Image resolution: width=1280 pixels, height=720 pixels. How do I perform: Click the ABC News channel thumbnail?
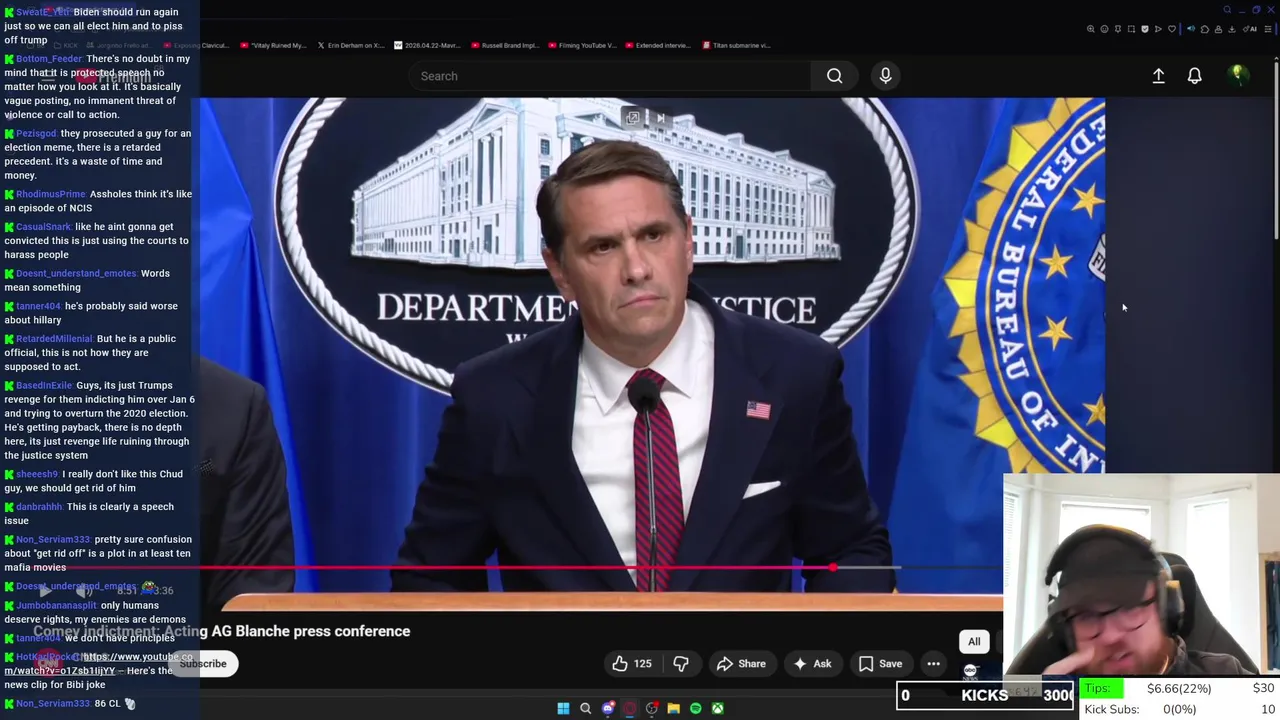point(970,671)
